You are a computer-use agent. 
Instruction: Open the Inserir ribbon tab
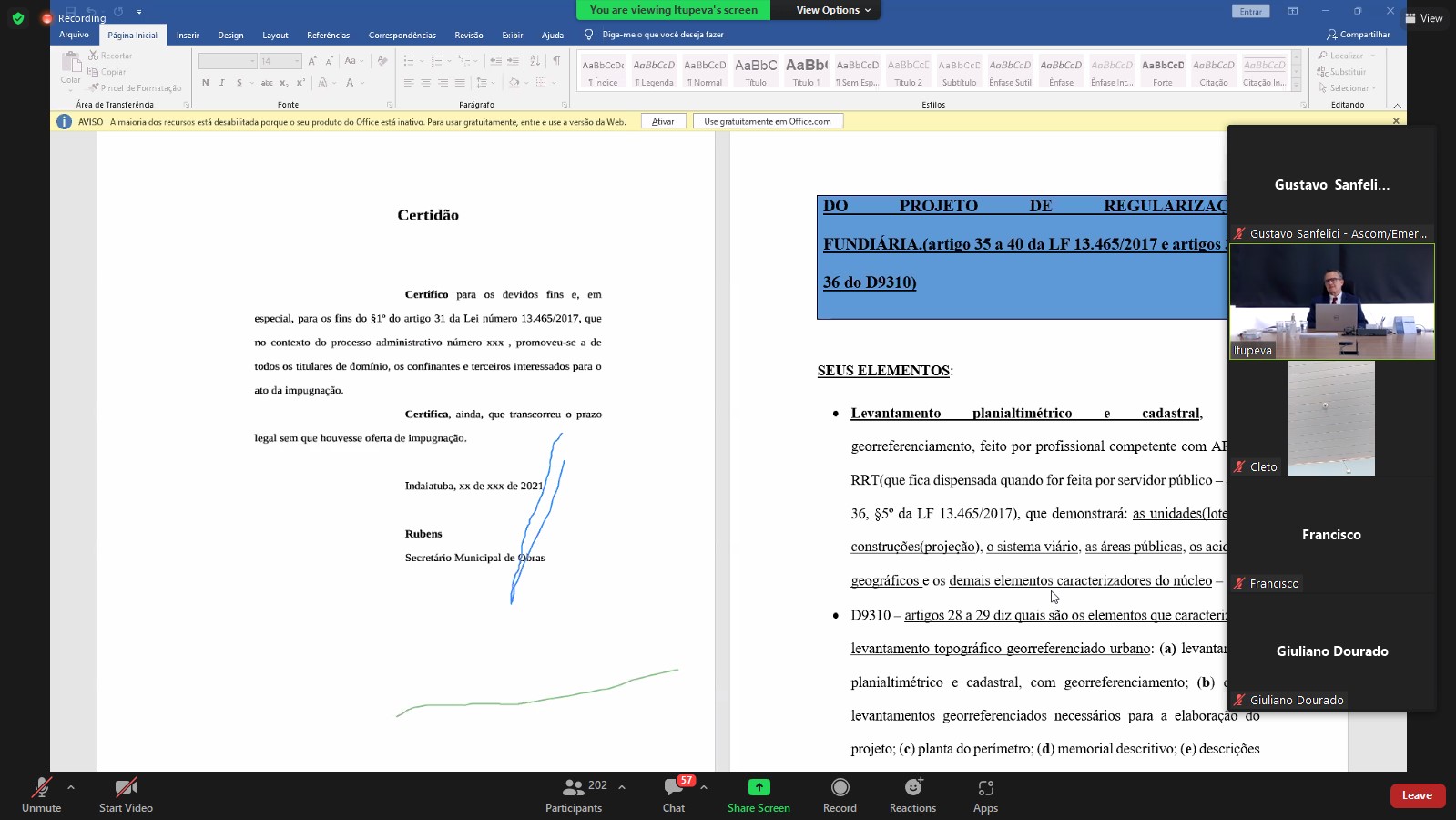[188, 36]
